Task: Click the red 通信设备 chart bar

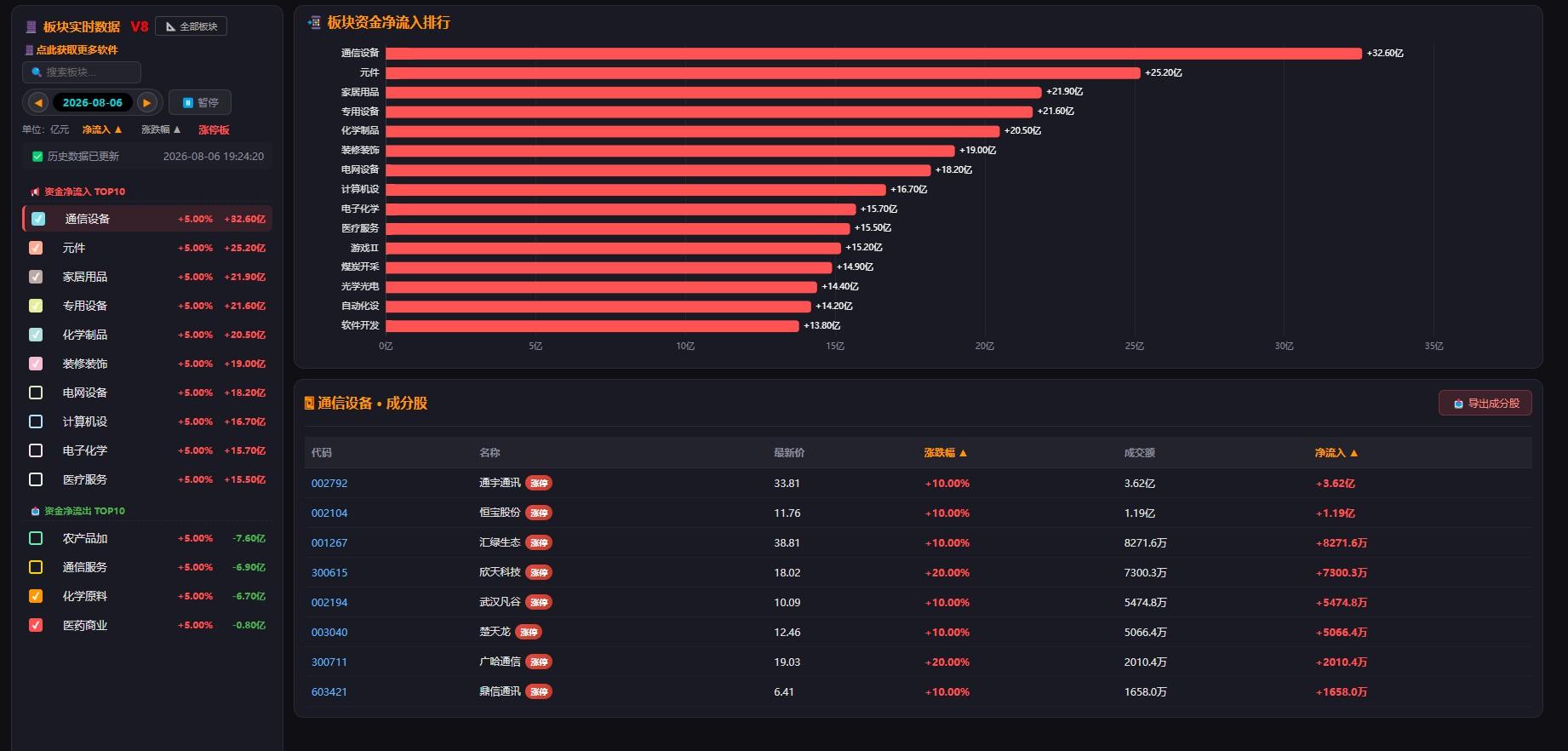Action: click(x=873, y=54)
